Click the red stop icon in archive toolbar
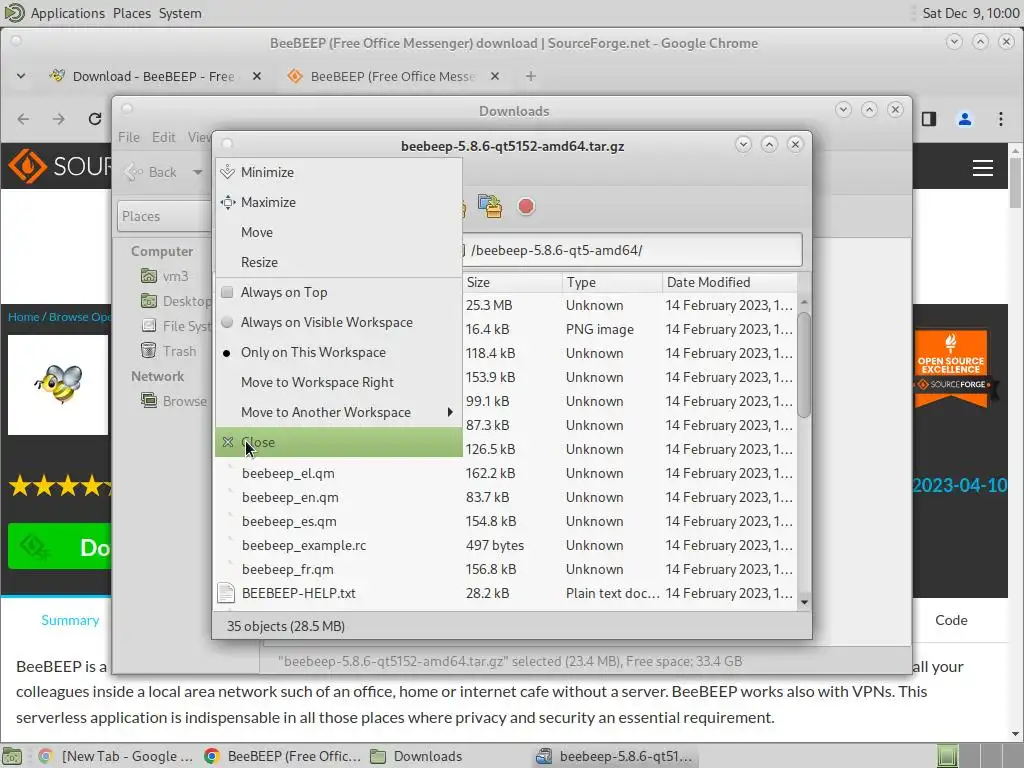Viewport: 1024px width, 768px height. (526, 207)
